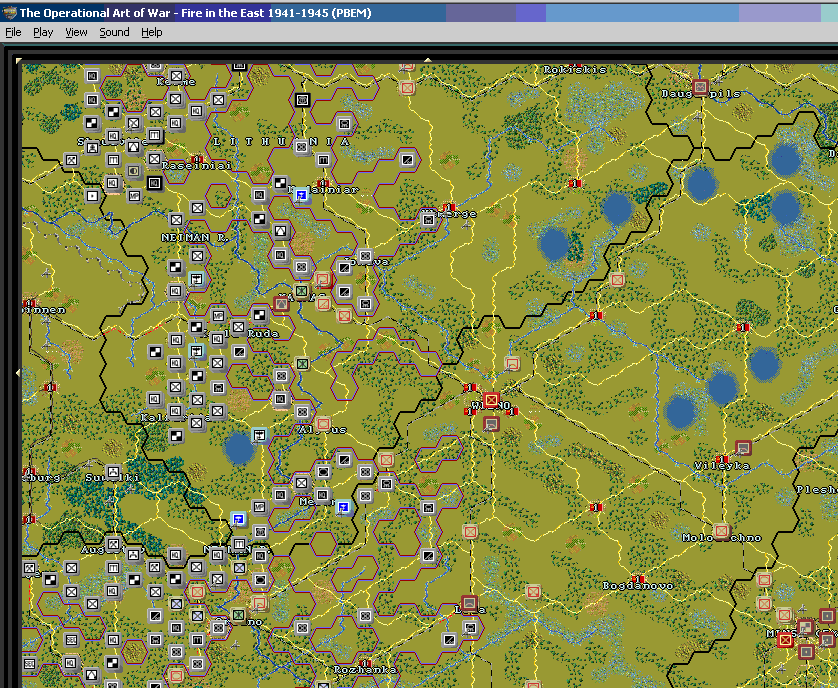
Task: Click the red objective marker at Vileyka
Action: pos(722,459)
